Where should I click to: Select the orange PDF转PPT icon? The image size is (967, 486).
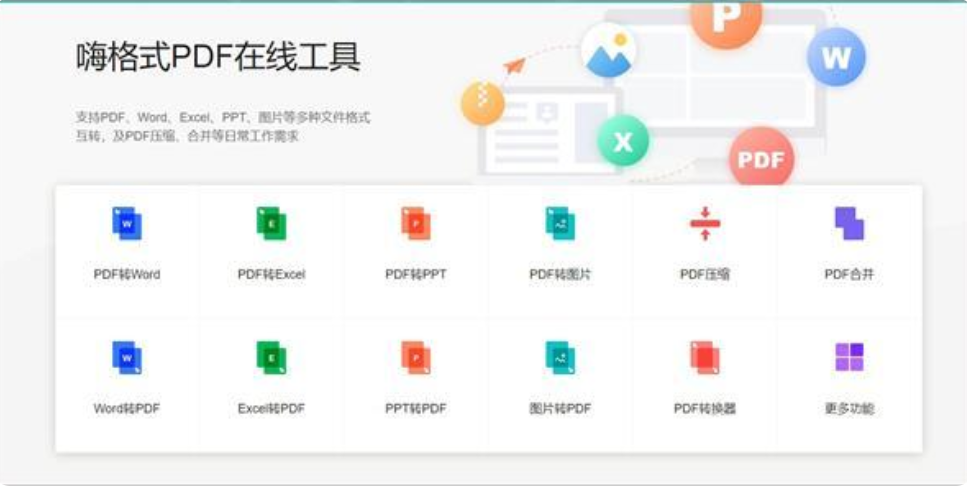pyautogui.click(x=415, y=224)
